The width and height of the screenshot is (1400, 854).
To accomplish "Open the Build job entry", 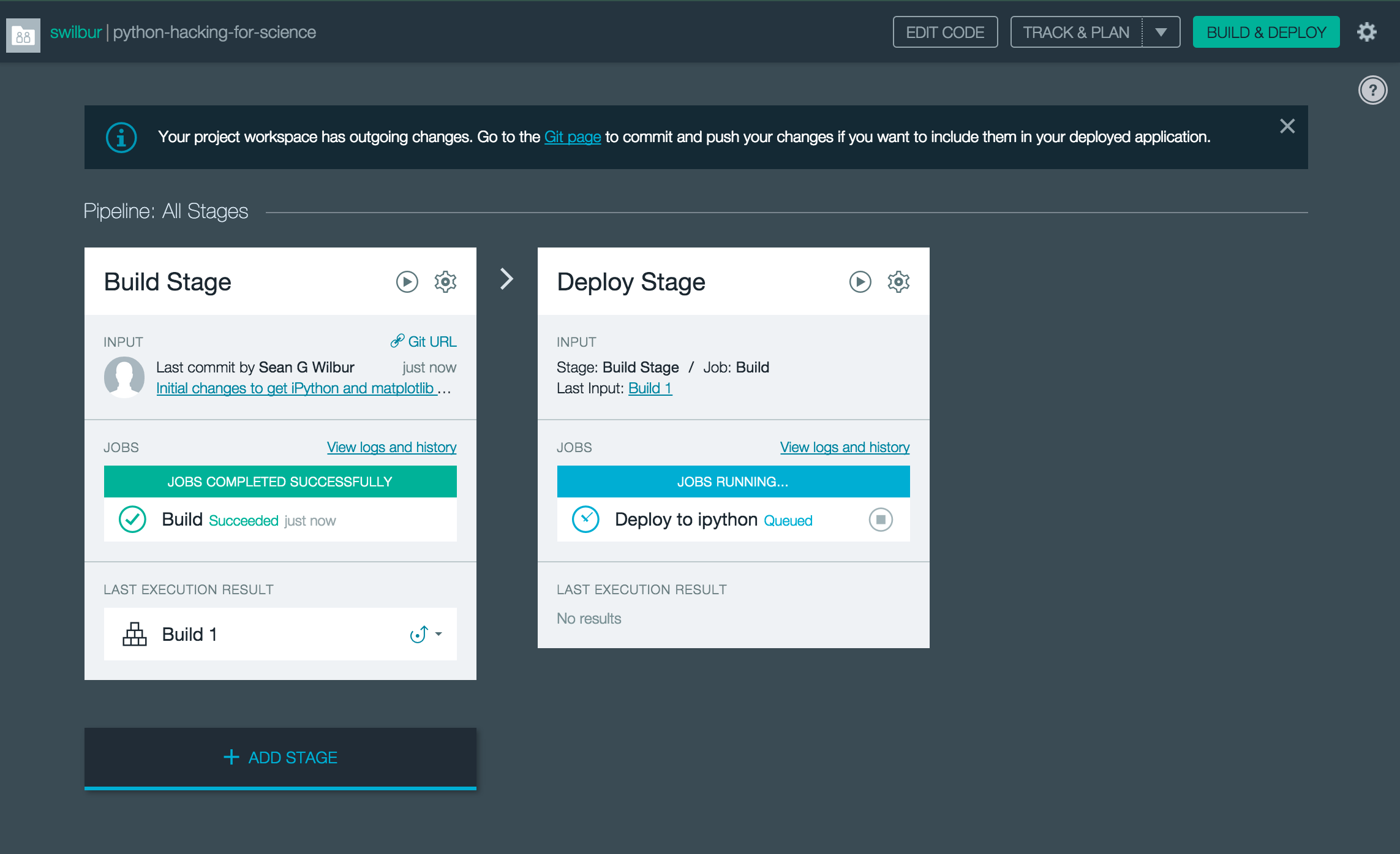I will (x=280, y=520).
